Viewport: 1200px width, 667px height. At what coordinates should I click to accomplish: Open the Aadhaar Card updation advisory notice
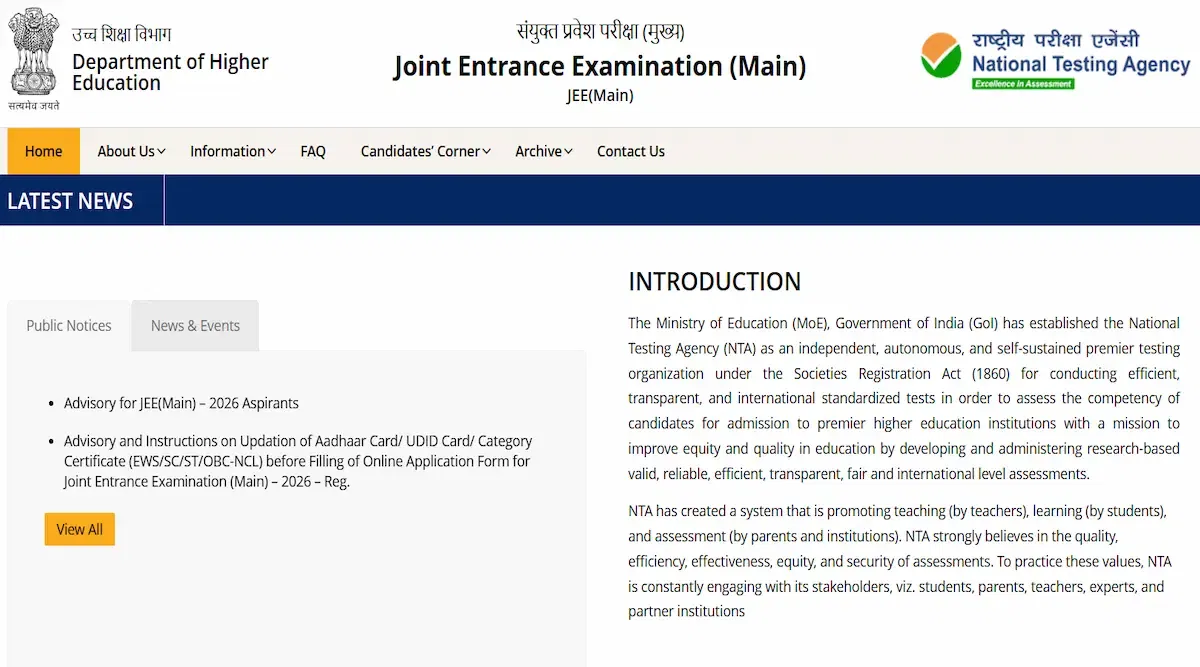pos(297,461)
